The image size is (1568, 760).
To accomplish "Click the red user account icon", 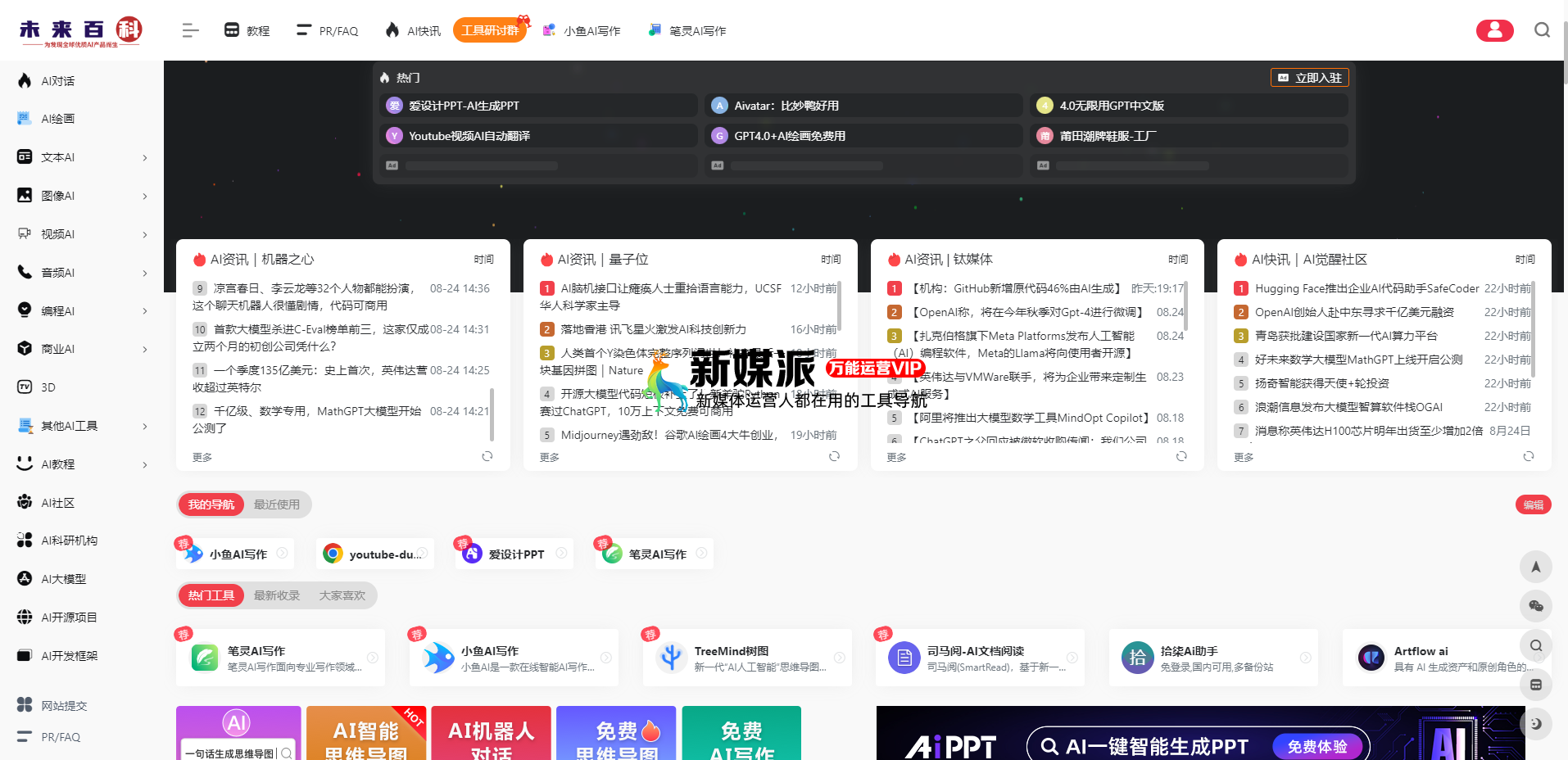I will click(x=1494, y=30).
